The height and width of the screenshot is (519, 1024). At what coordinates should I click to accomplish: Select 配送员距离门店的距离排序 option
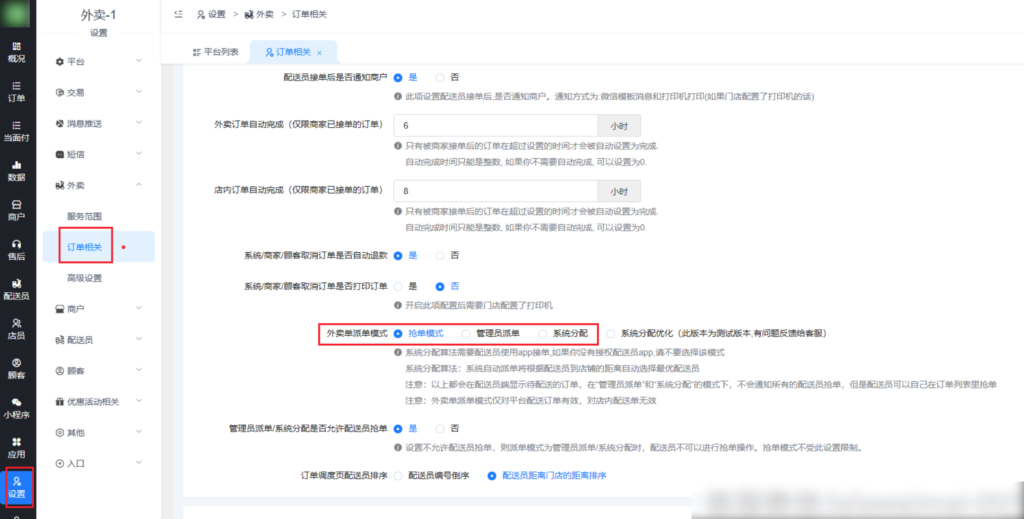[x=492, y=476]
